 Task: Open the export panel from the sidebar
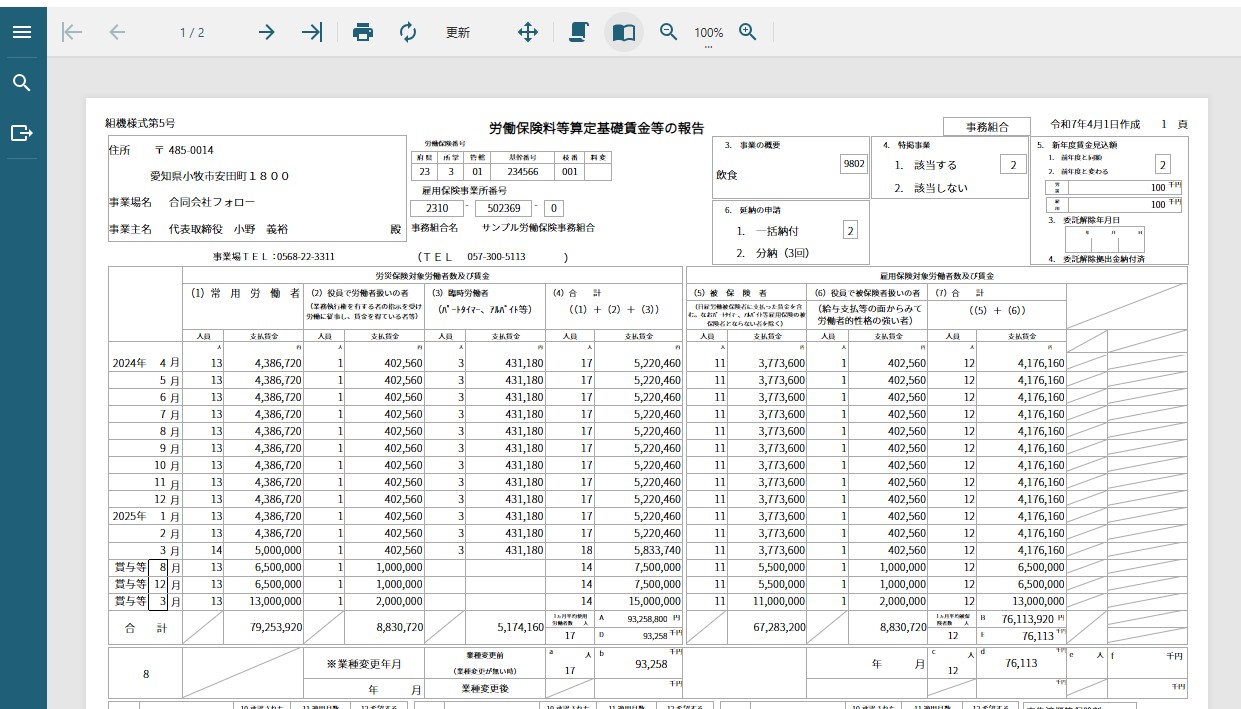[x=22, y=133]
